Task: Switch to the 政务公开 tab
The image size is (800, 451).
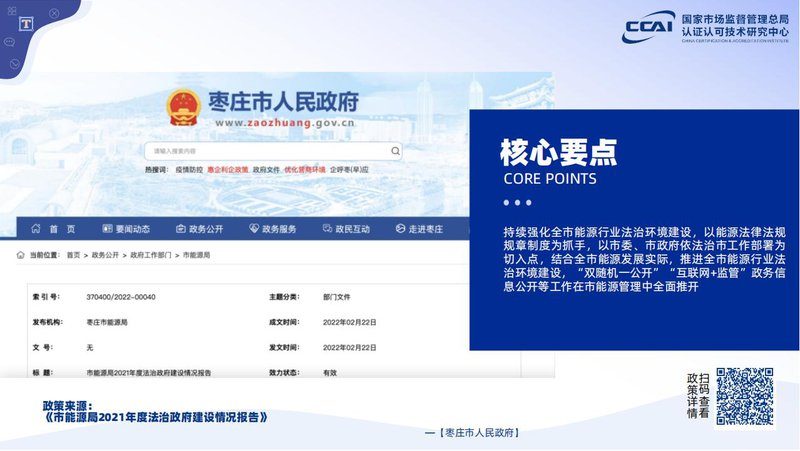Action: tap(206, 229)
